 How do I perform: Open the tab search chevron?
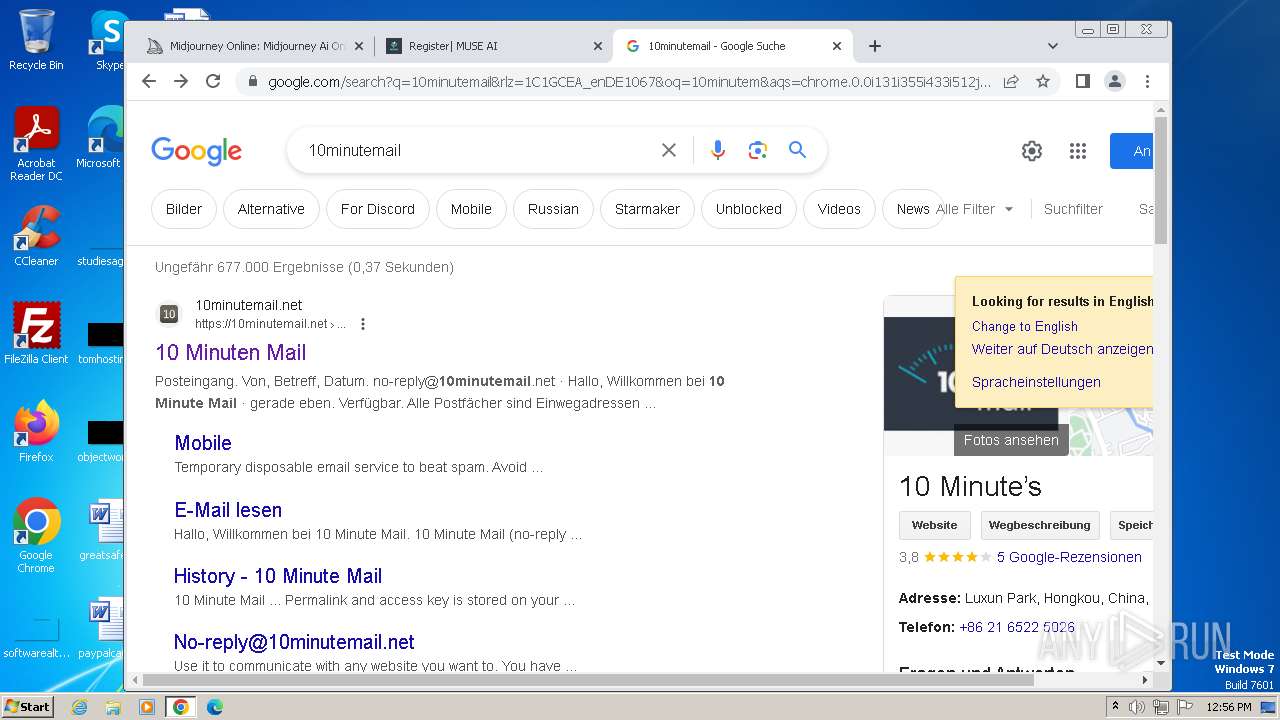(x=1053, y=46)
